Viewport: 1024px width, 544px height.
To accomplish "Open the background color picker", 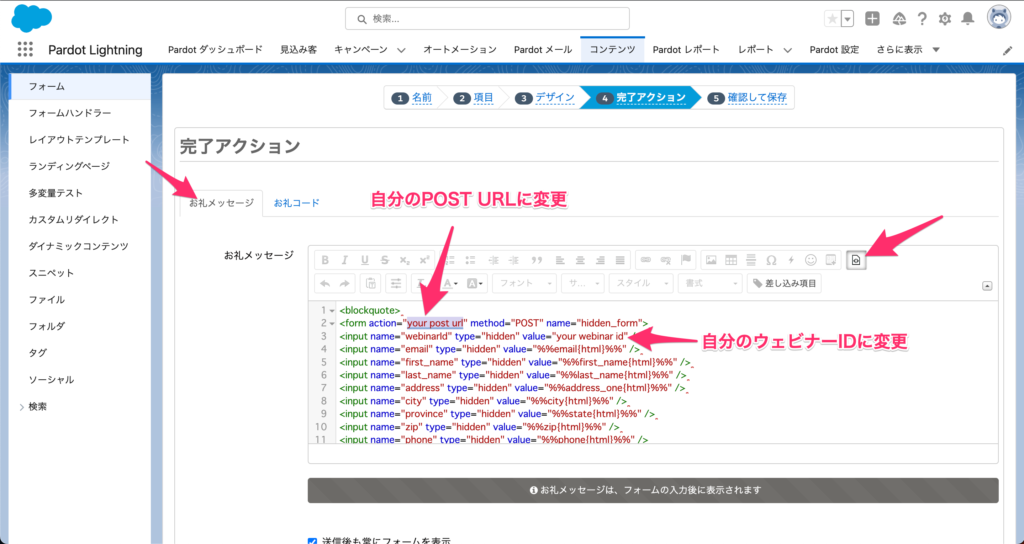I will [475, 283].
